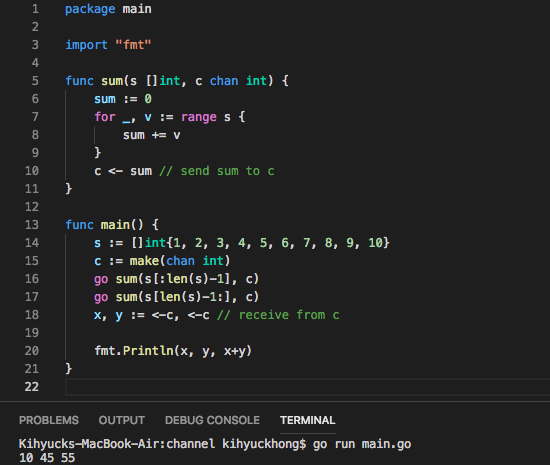Click the go run main.go command in terminal
The height and width of the screenshot is (465, 550).
(x=362, y=444)
